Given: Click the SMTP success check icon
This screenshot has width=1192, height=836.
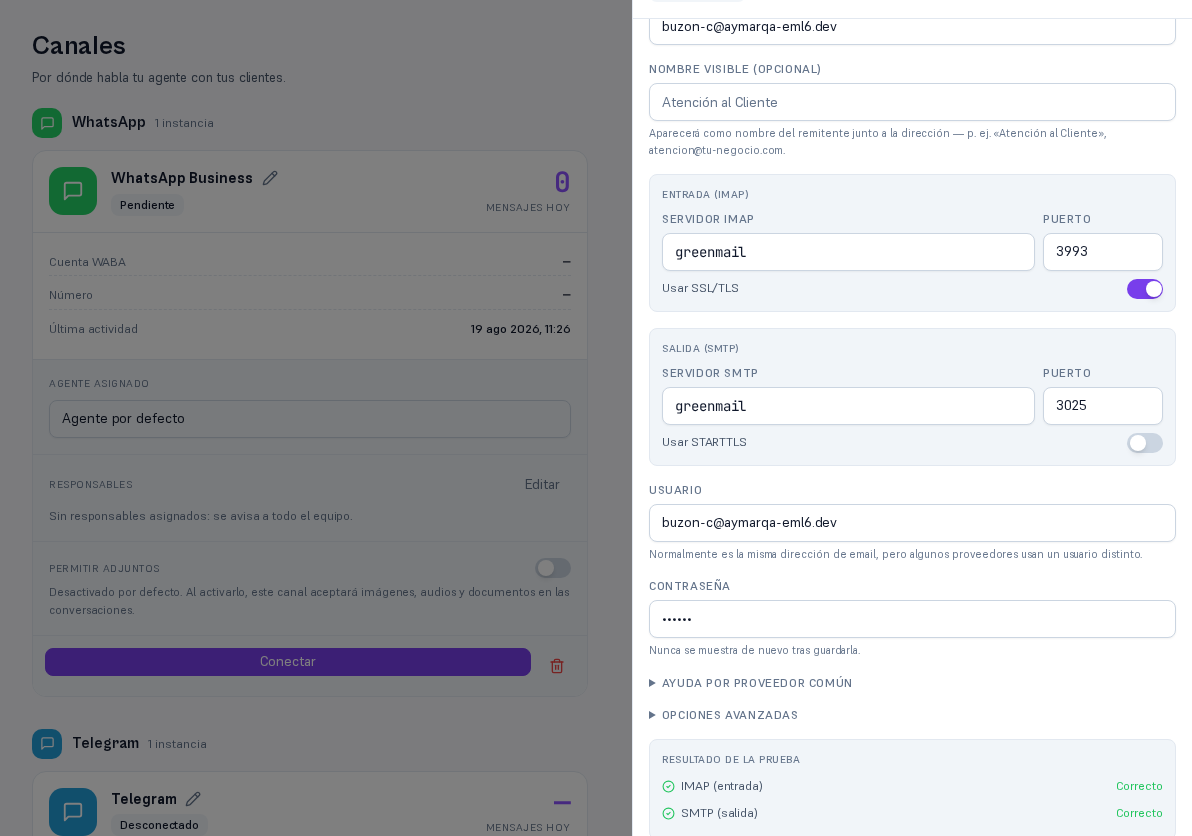Looking at the screenshot, I should coord(668,813).
